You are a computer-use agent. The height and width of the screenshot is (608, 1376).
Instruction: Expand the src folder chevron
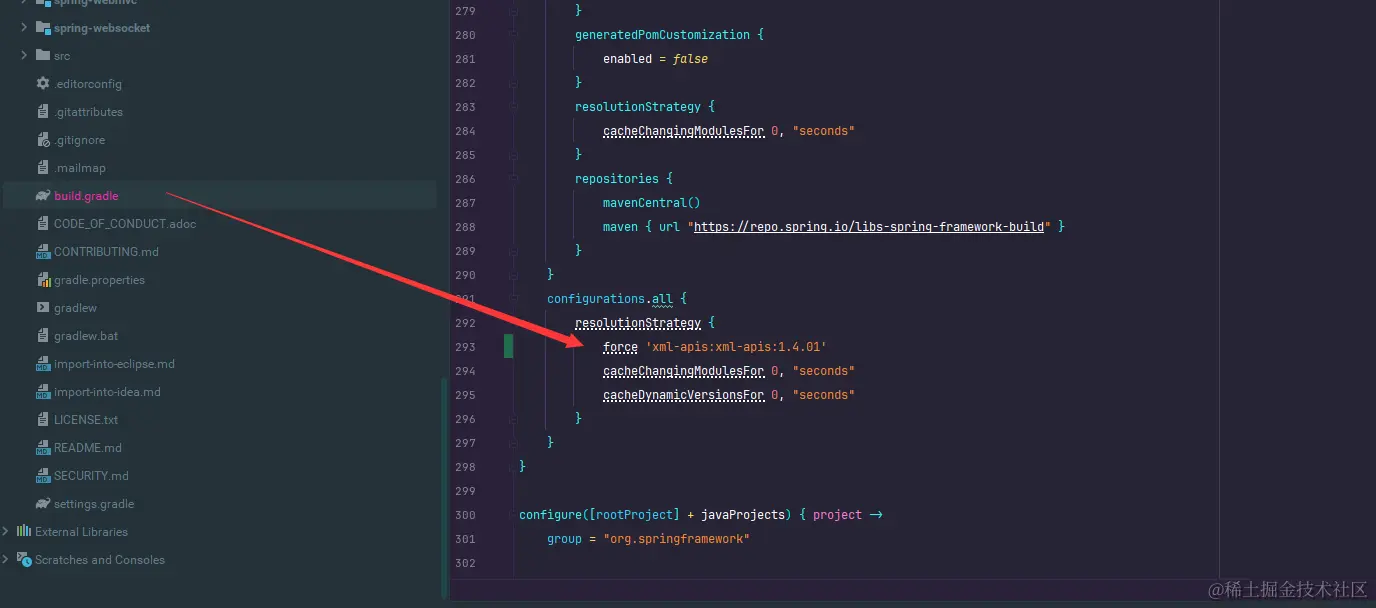(24, 56)
